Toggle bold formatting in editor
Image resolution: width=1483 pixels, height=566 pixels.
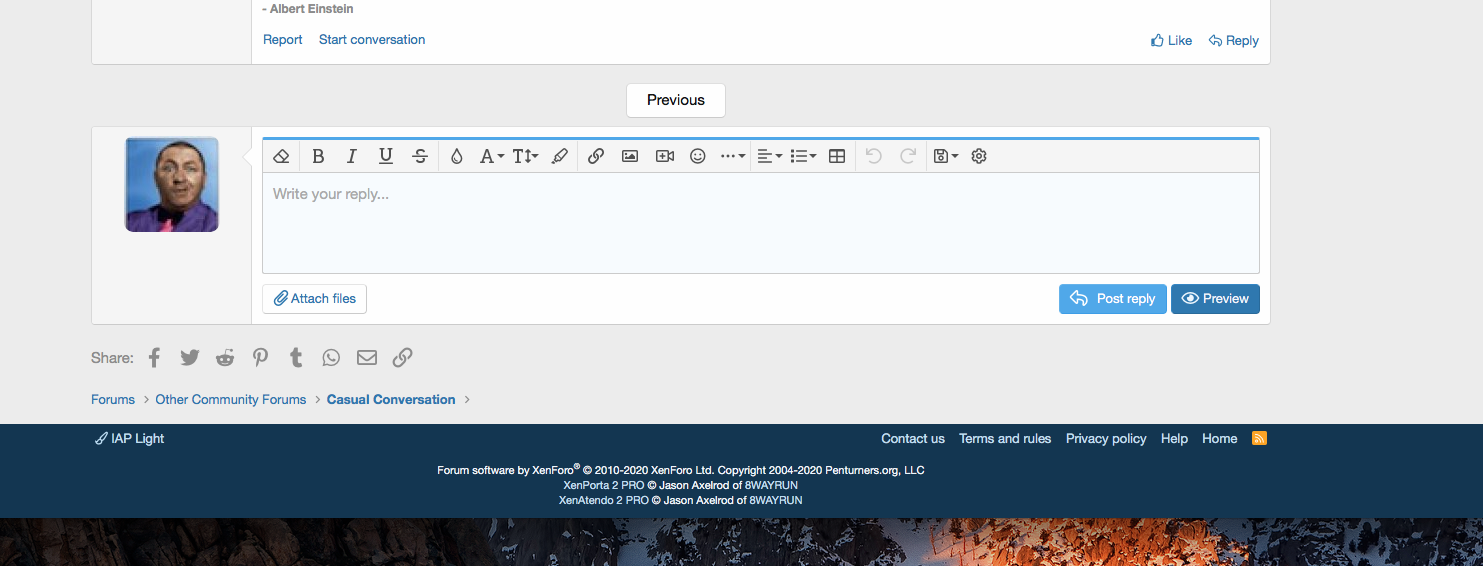318,156
